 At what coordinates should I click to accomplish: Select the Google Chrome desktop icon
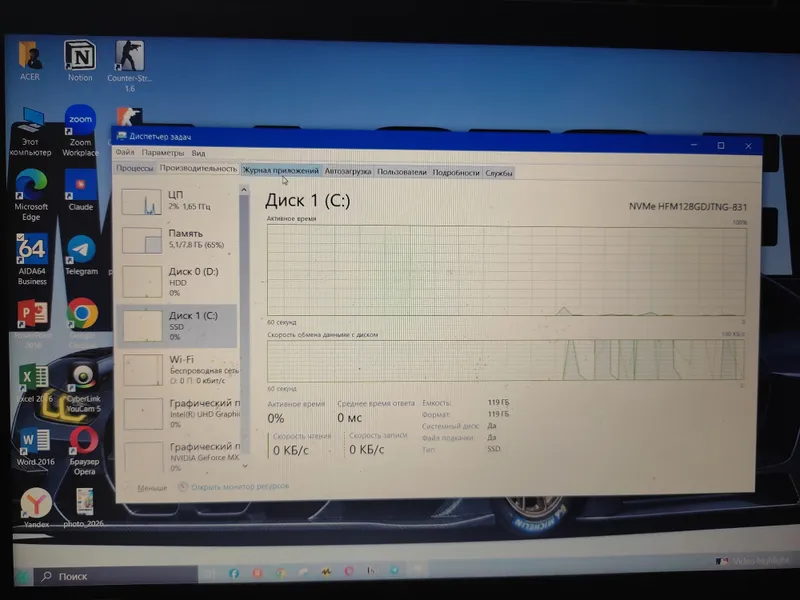click(82, 321)
